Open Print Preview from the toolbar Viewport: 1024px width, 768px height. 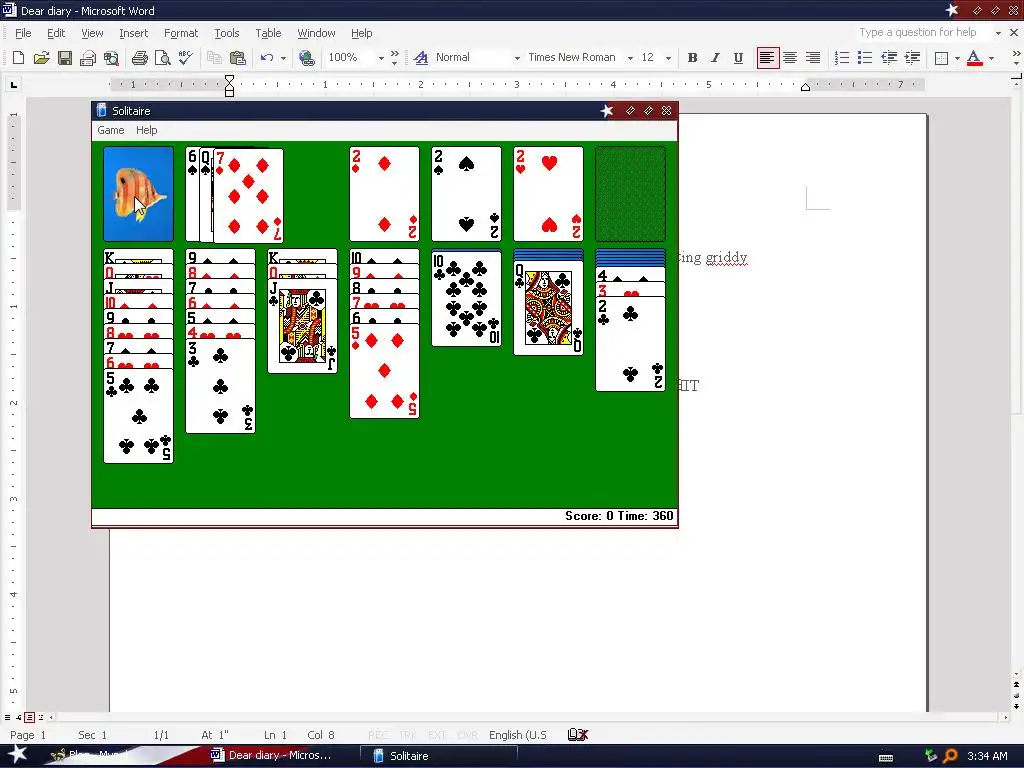163,57
